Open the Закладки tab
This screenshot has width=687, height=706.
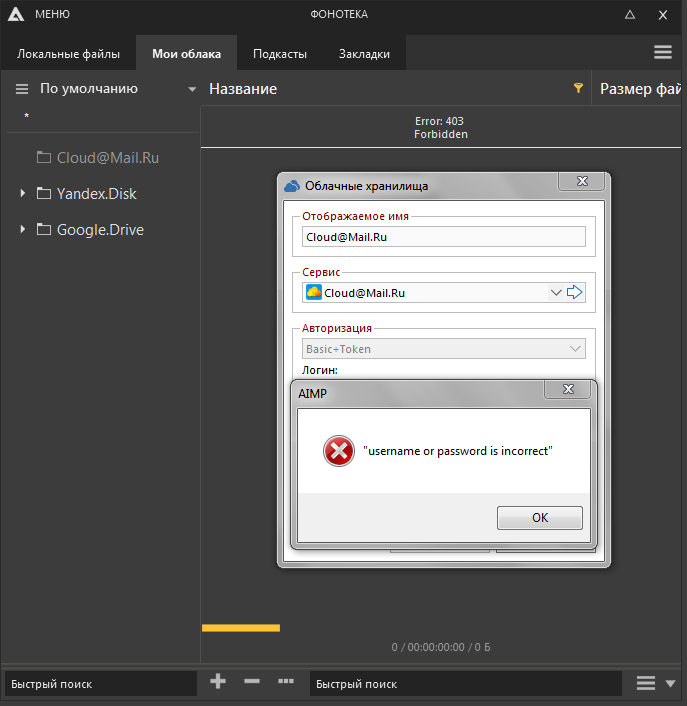tap(364, 54)
